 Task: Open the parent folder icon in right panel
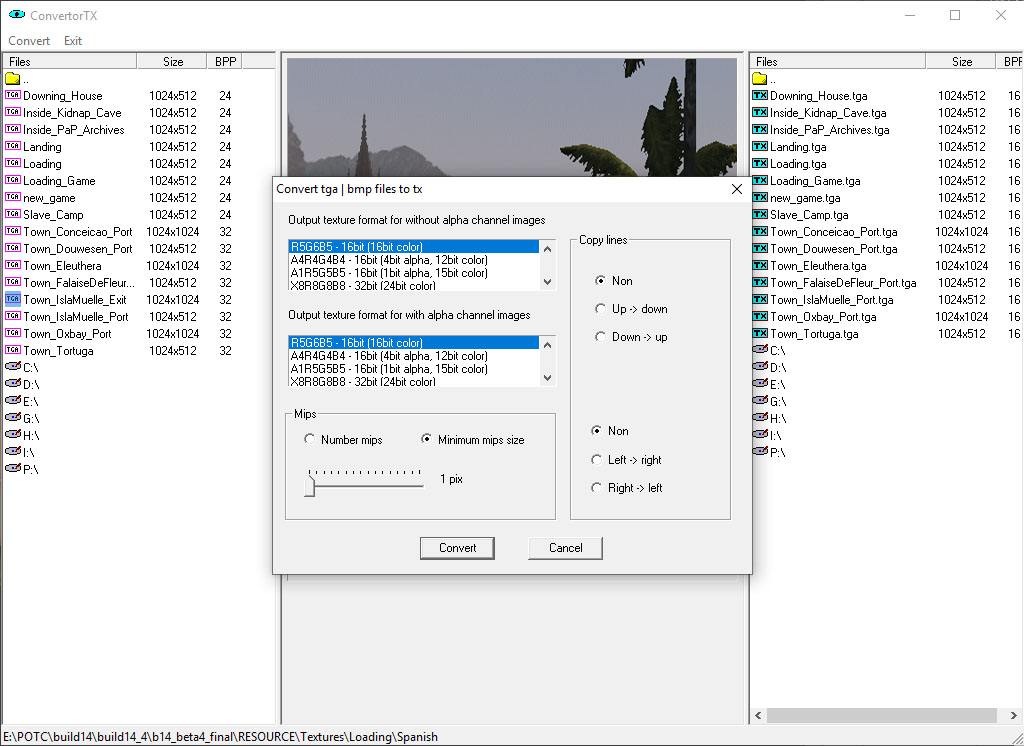tap(759, 79)
